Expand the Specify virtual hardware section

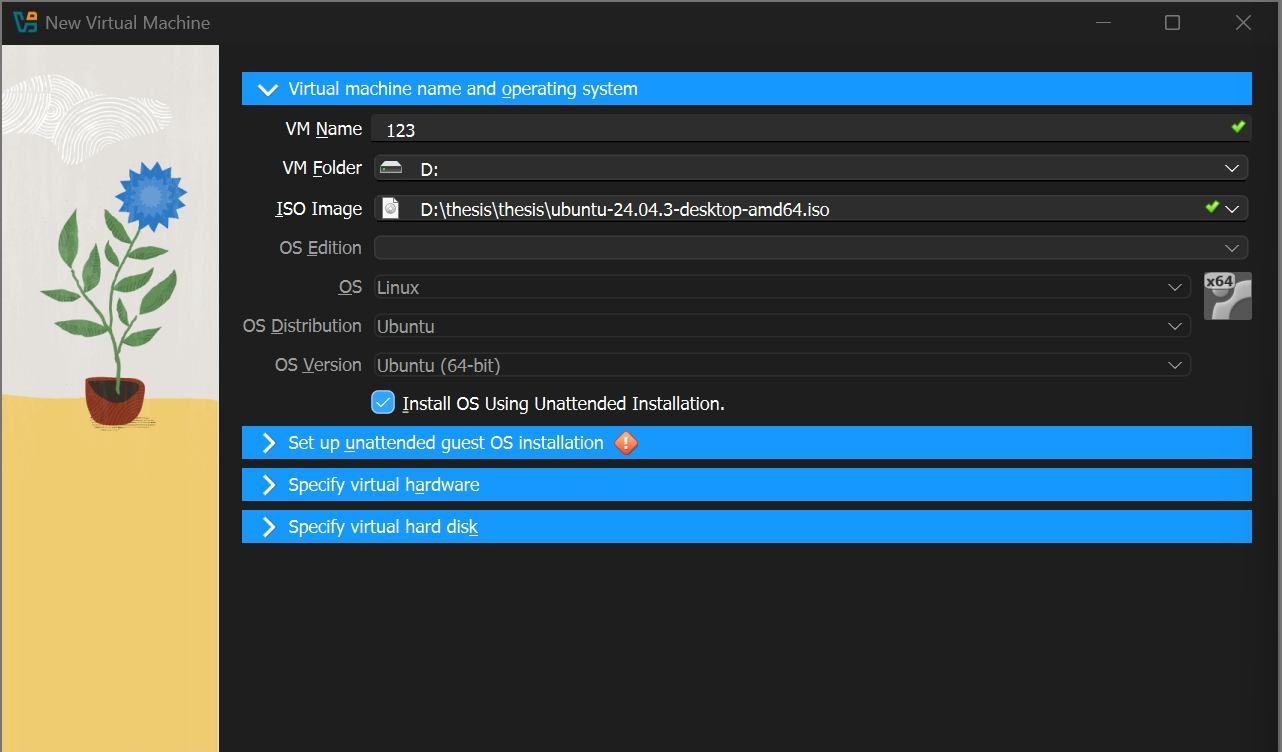(747, 485)
